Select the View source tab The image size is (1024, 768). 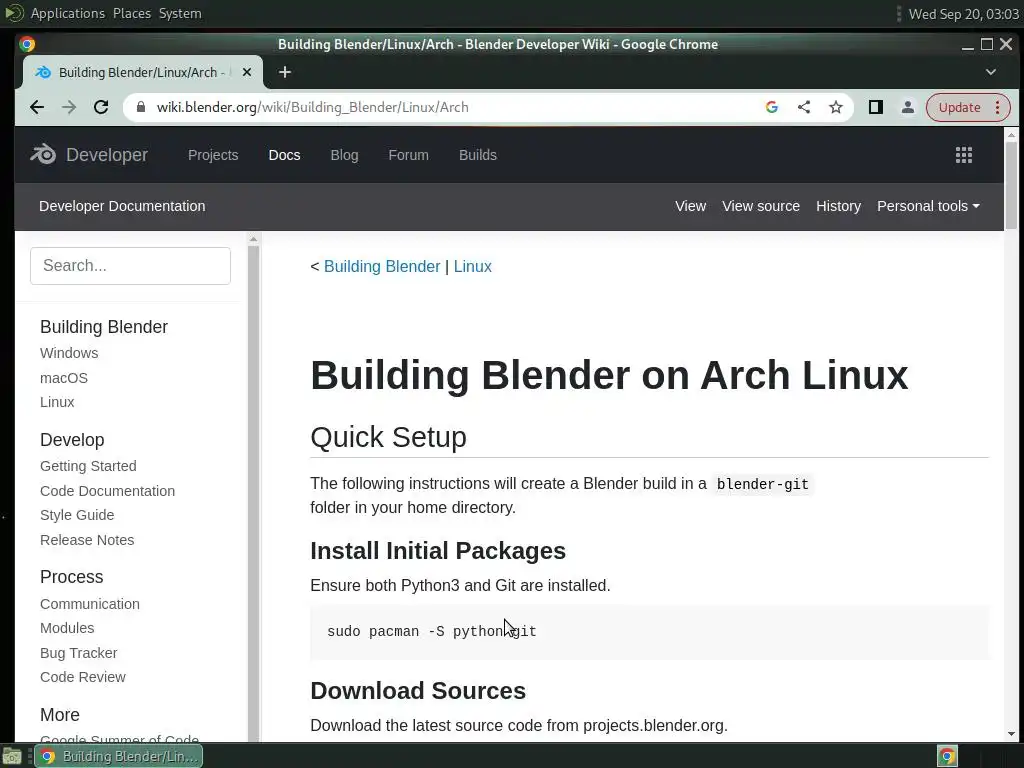tap(761, 206)
